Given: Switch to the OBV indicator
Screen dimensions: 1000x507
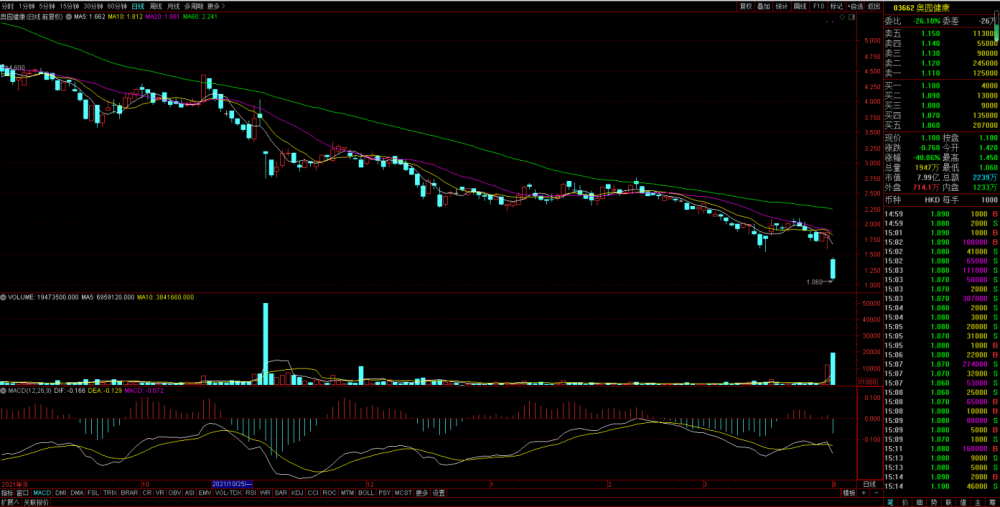Looking at the screenshot, I should (x=175, y=493).
